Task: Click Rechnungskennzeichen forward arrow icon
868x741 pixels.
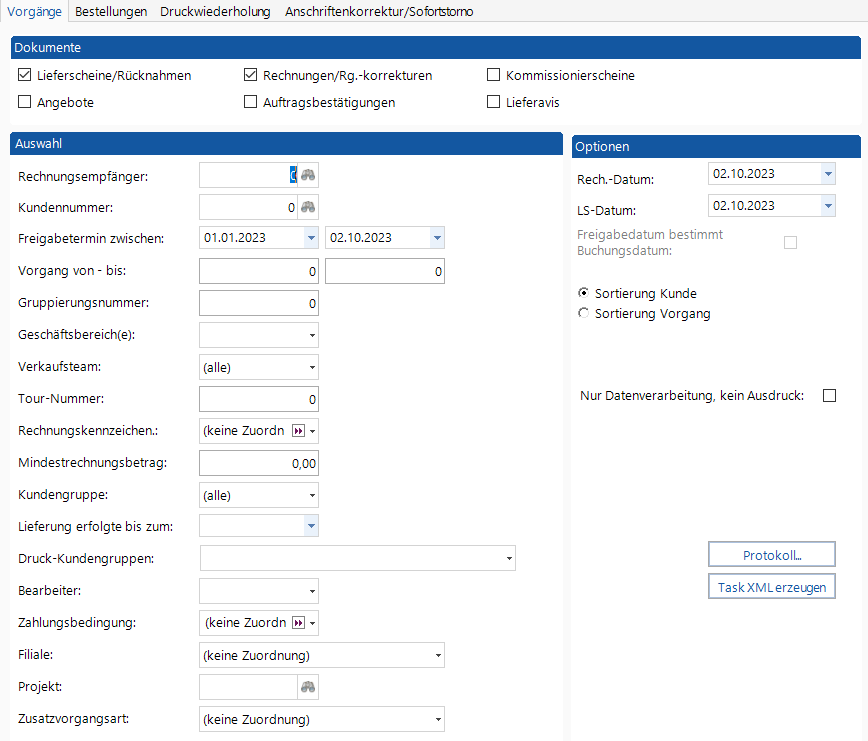Action: coord(298,431)
